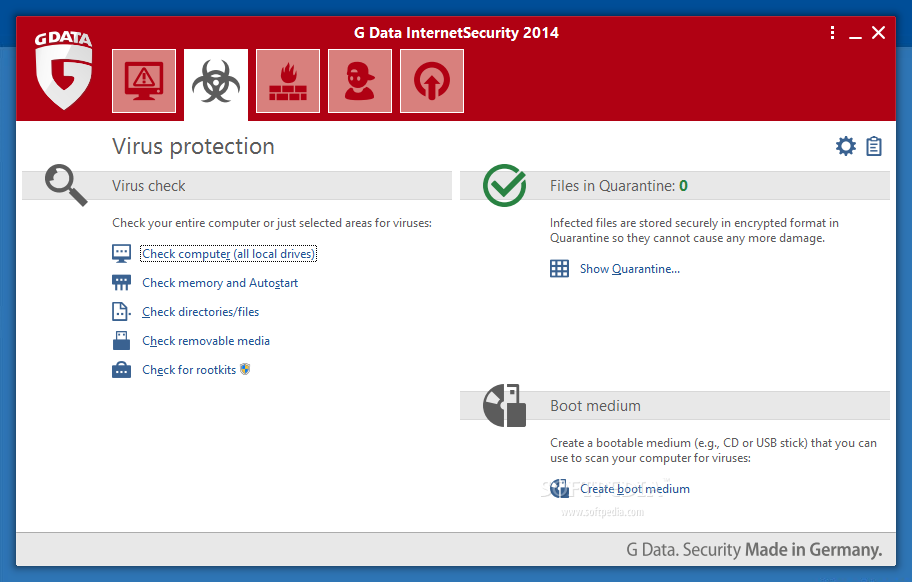Click the G Data shield logo
912x582 pixels.
coord(63,70)
